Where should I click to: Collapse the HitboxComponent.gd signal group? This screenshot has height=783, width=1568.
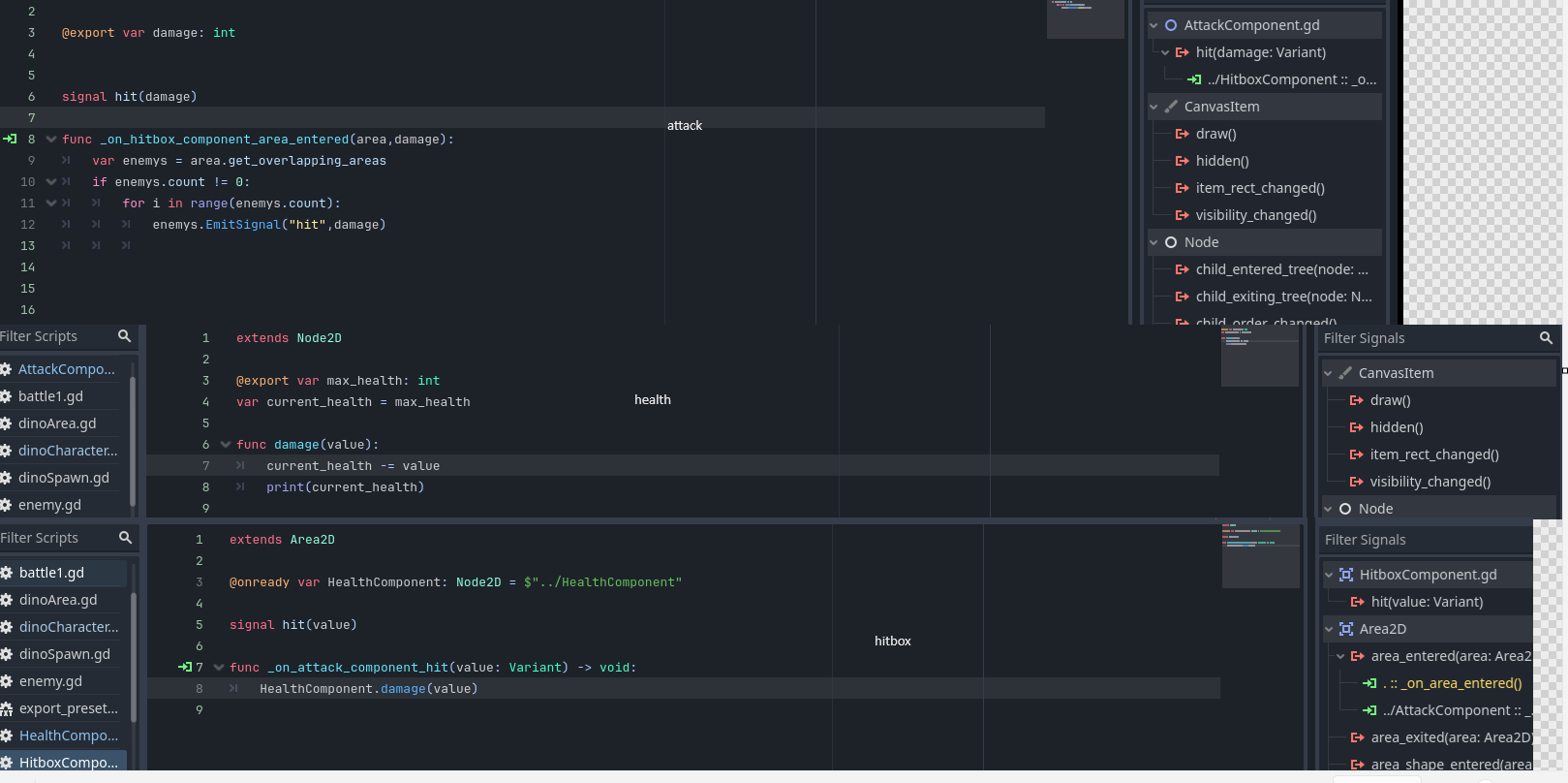[1329, 575]
